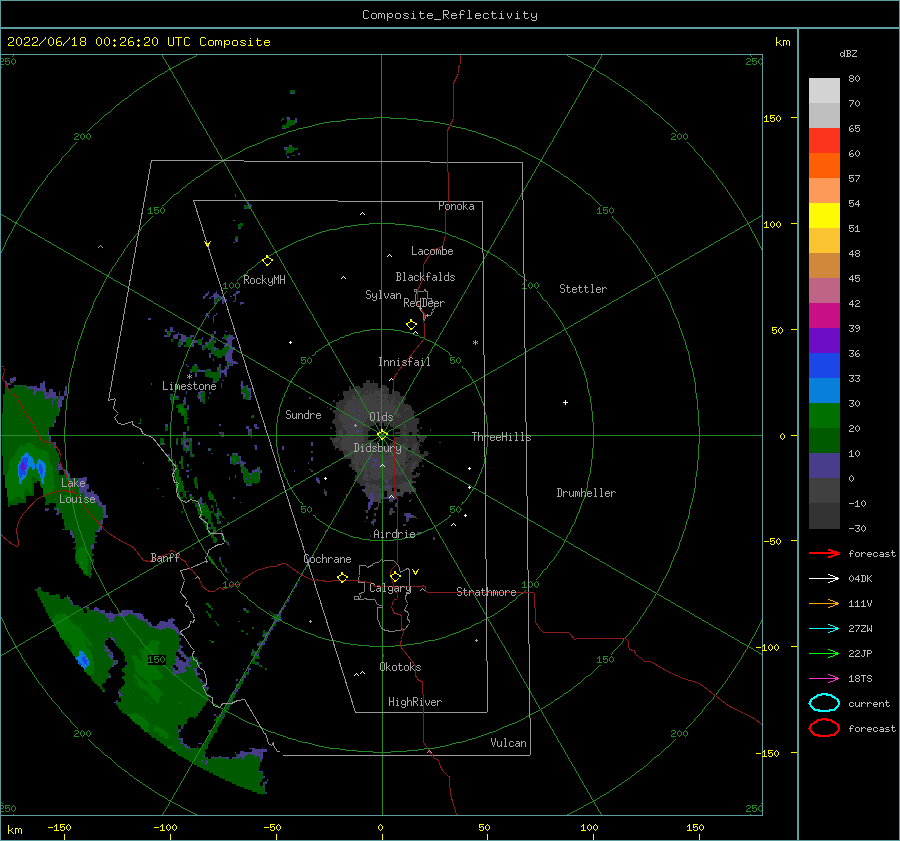Click the red forecast arrow in the legend
900x841 pixels.
pyautogui.click(x=824, y=553)
